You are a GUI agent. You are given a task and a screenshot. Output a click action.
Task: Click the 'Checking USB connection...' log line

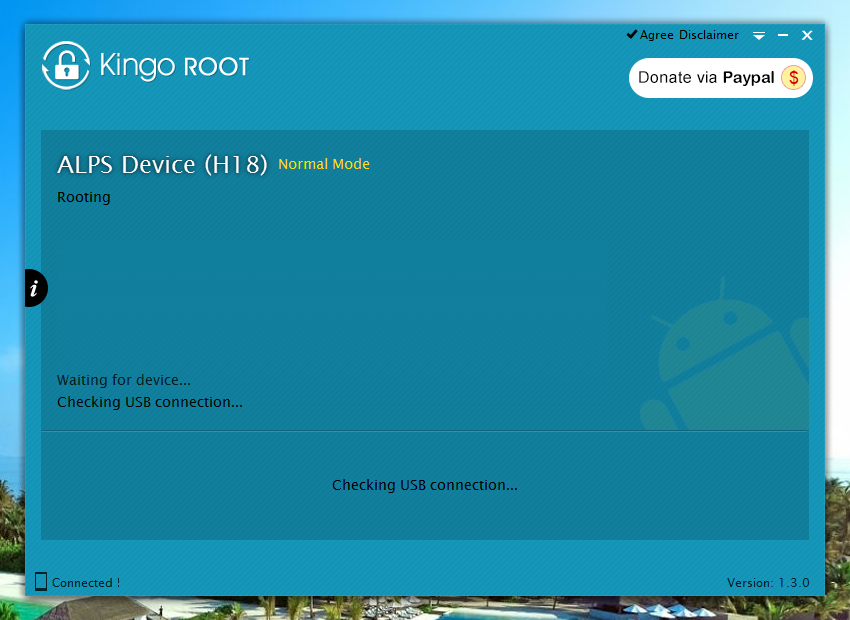pyautogui.click(x=150, y=402)
